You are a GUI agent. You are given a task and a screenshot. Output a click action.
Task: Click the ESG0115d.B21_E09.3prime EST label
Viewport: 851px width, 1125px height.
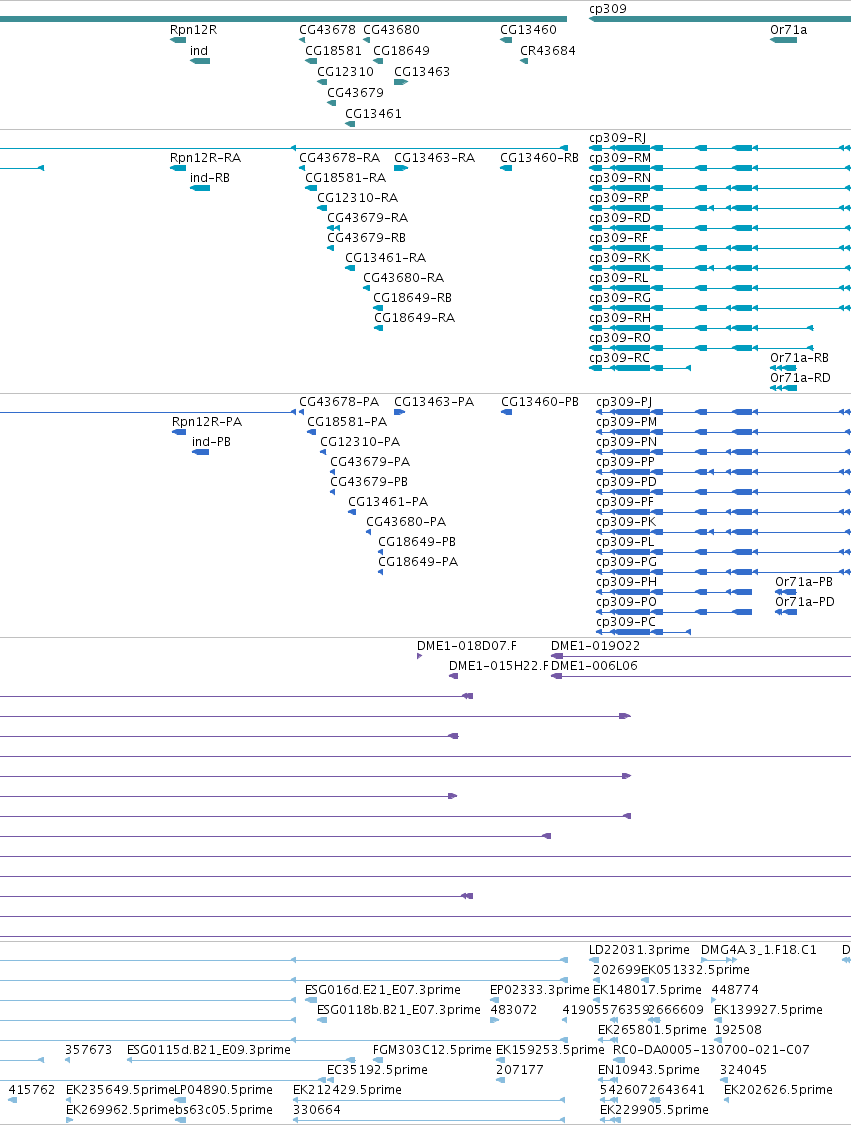click(209, 1050)
